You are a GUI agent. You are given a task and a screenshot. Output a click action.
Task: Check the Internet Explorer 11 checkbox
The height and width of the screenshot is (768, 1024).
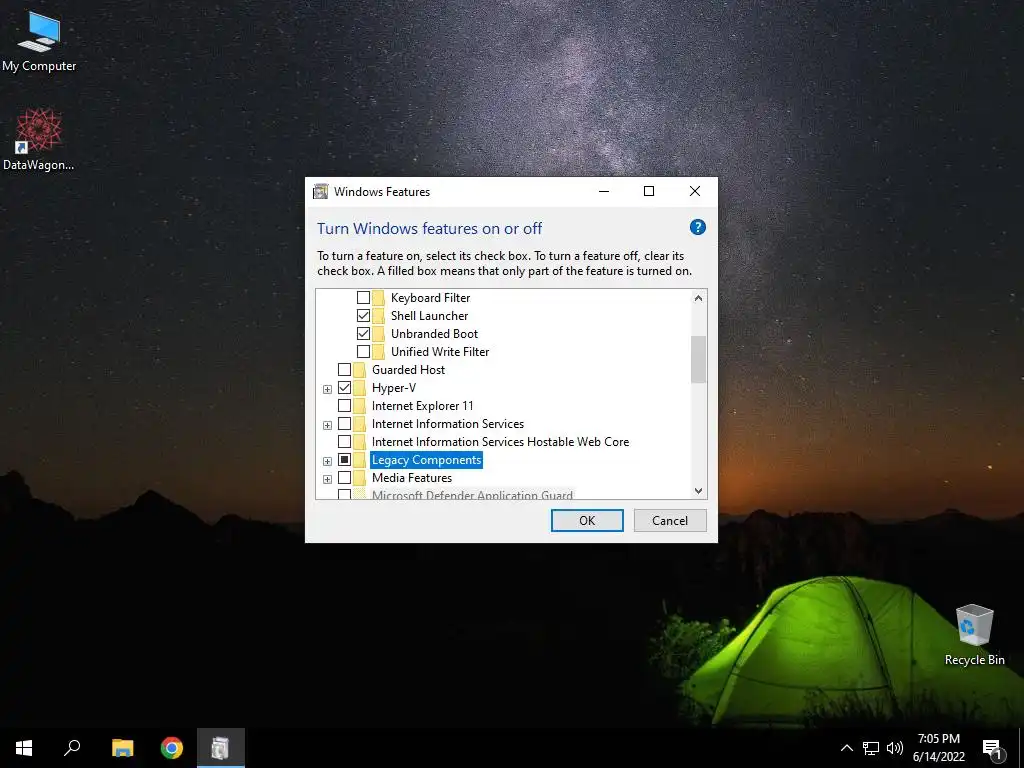[344, 406]
